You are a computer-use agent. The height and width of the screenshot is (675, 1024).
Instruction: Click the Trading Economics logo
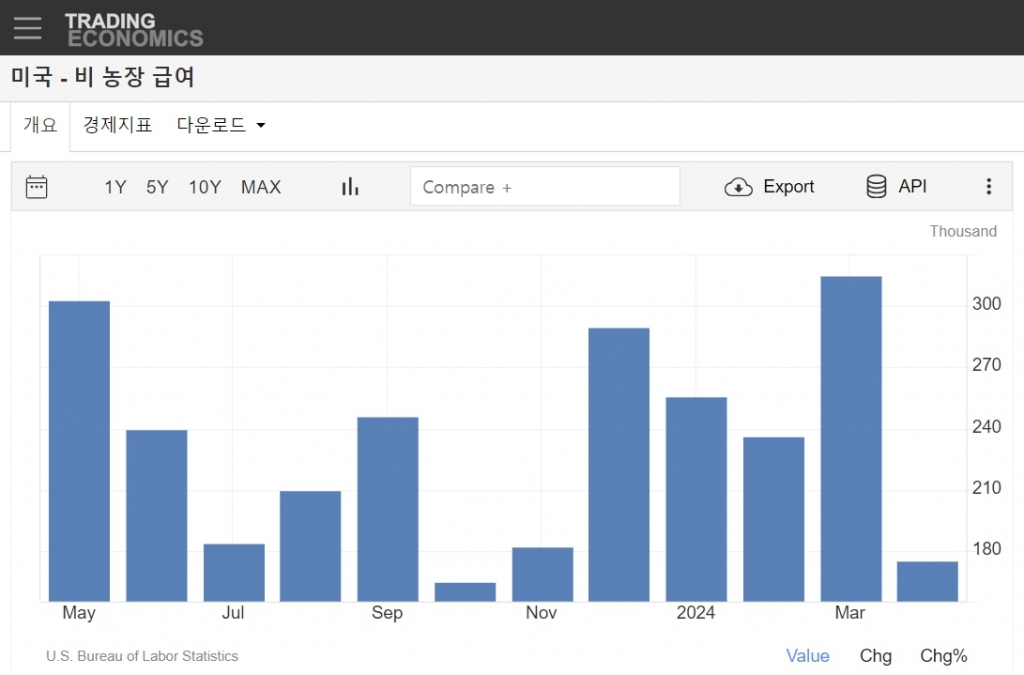click(x=134, y=29)
